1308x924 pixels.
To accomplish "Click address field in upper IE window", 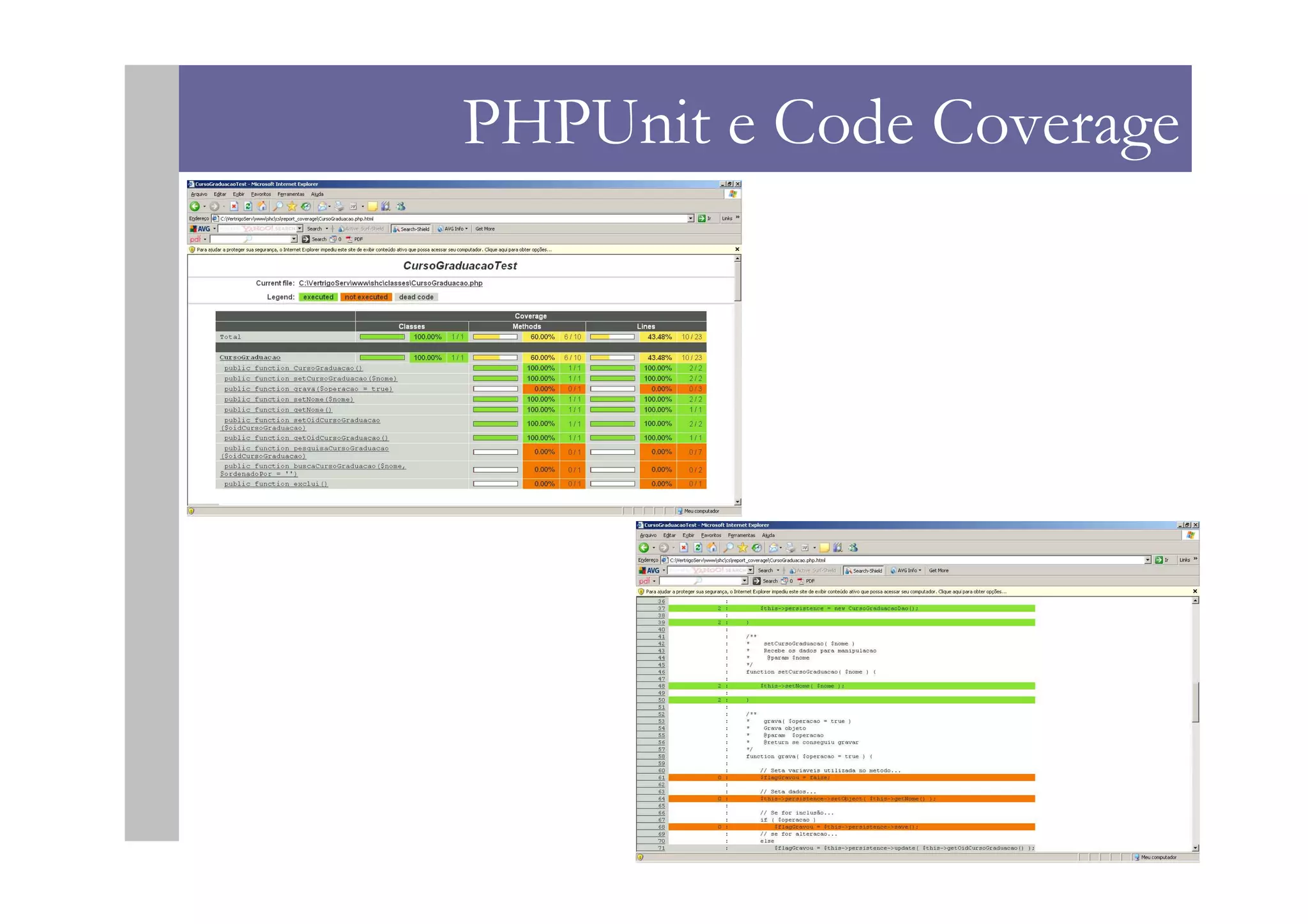I will coord(452,218).
